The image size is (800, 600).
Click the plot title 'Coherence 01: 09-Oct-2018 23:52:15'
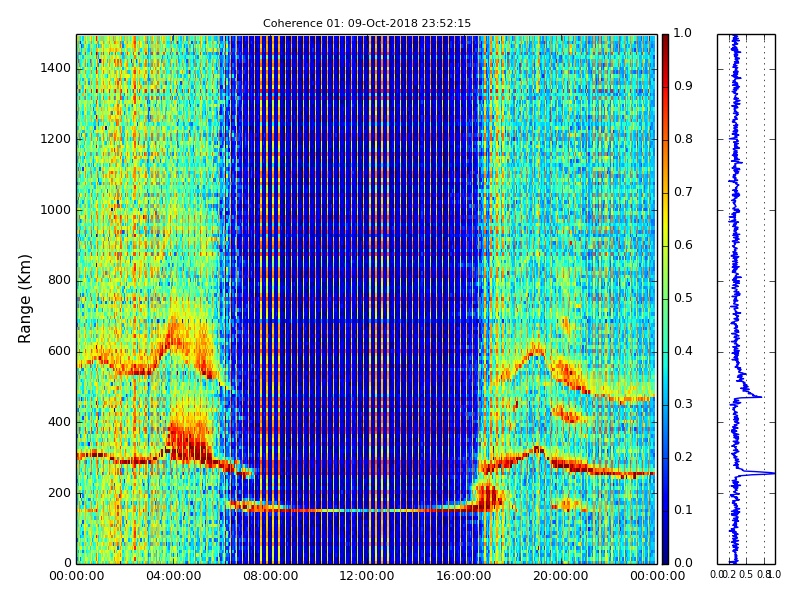(x=367, y=23)
